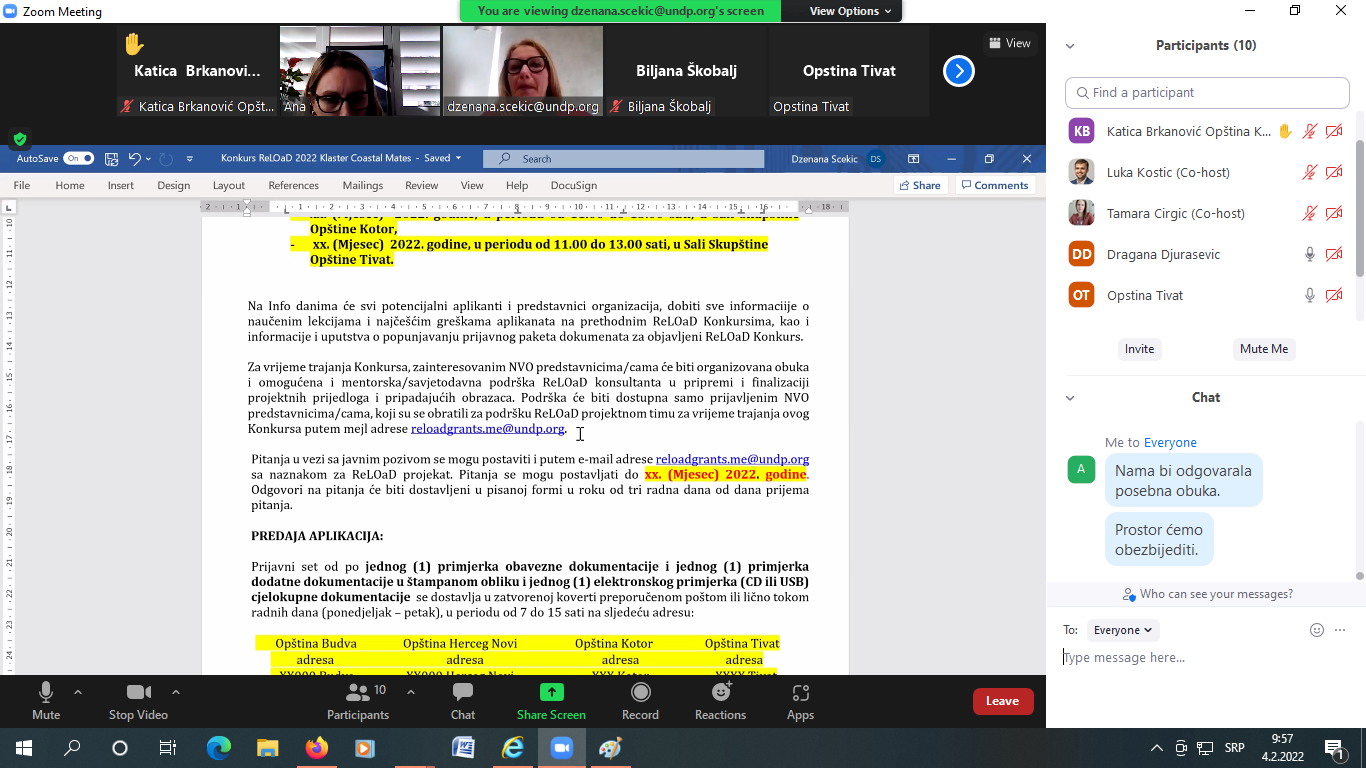Expand audio options arrow beside Mute

[x=78, y=691]
